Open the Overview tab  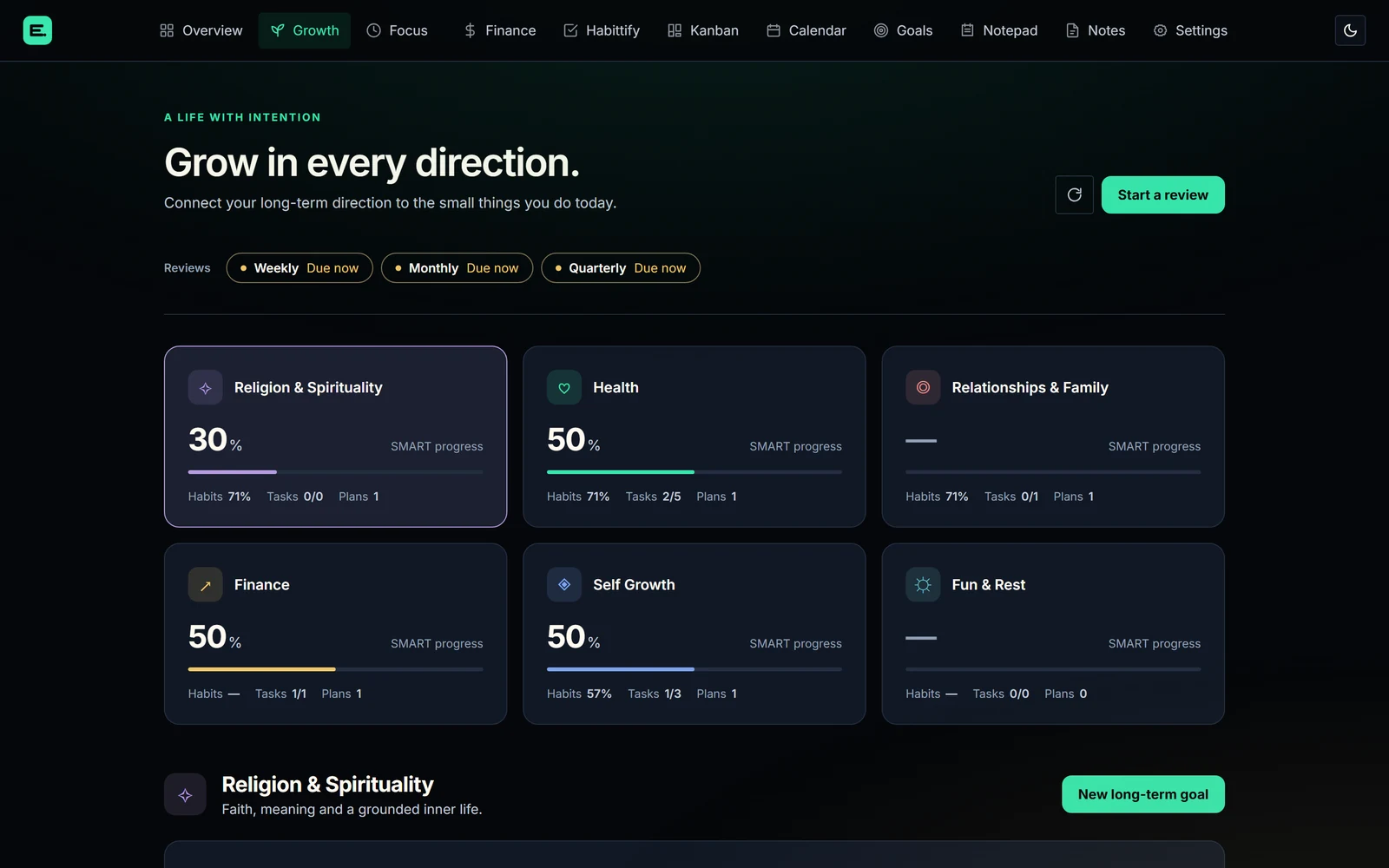coord(201,30)
